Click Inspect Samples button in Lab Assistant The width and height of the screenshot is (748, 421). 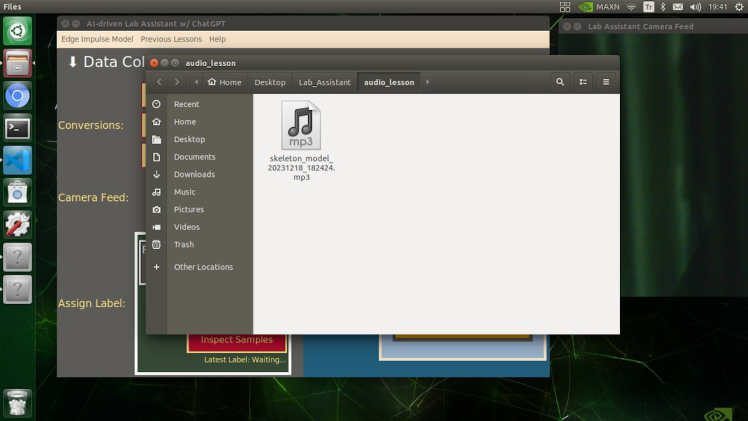tap(237, 341)
